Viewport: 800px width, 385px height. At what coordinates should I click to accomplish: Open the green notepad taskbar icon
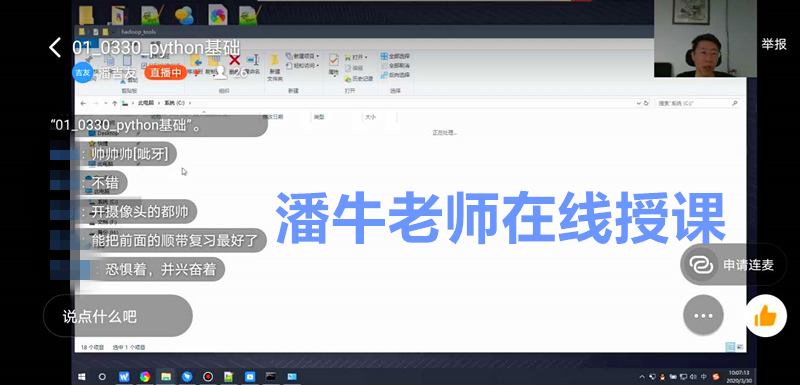pos(229,377)
